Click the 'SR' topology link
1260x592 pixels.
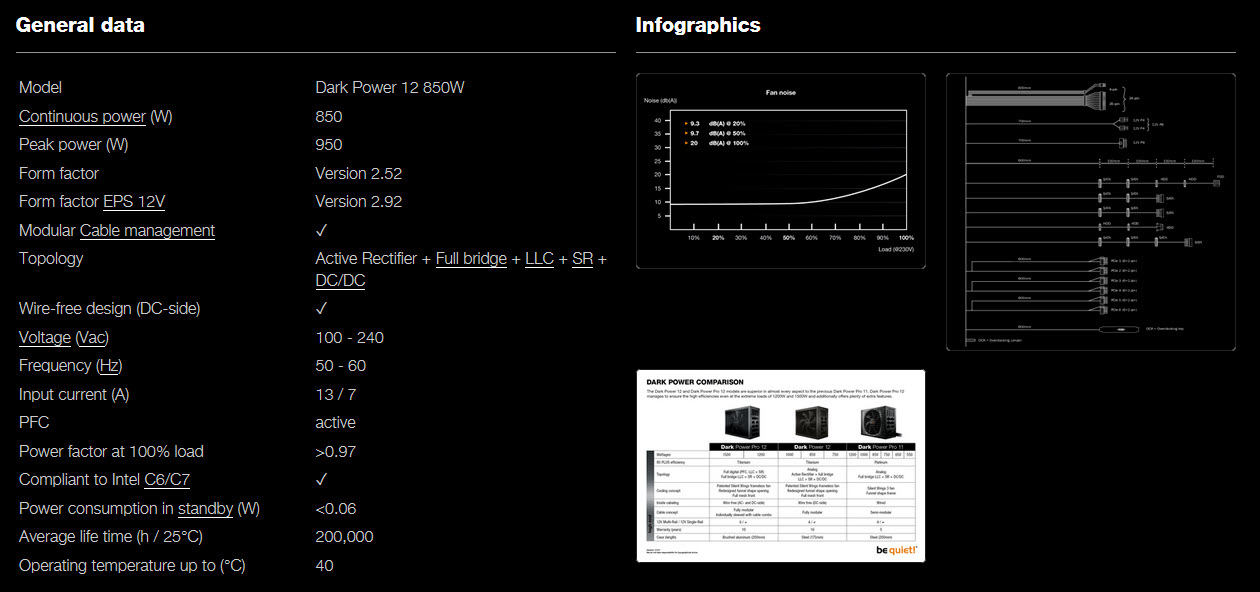pos(582,258)
